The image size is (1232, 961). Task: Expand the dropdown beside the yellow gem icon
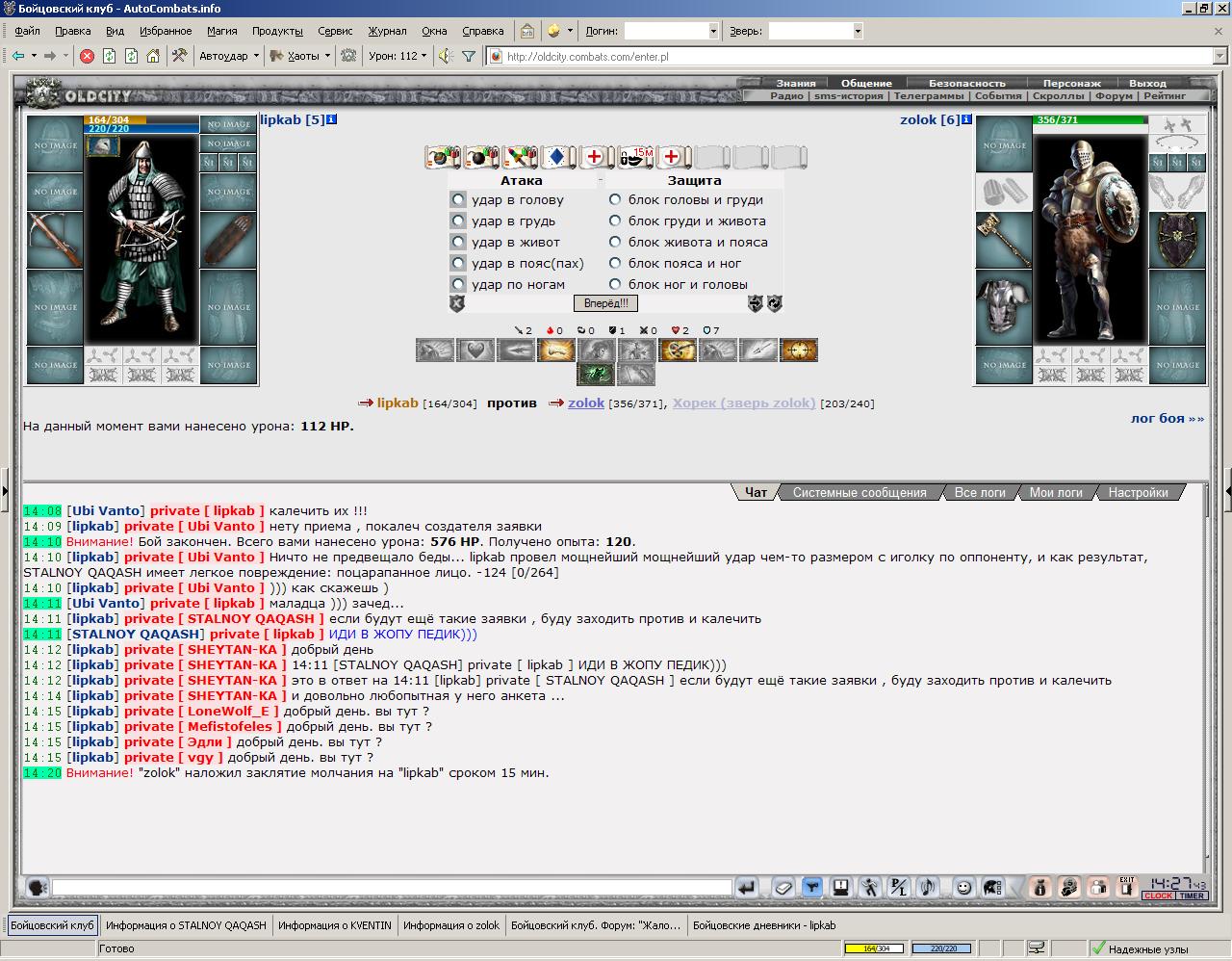click(570, 31)
